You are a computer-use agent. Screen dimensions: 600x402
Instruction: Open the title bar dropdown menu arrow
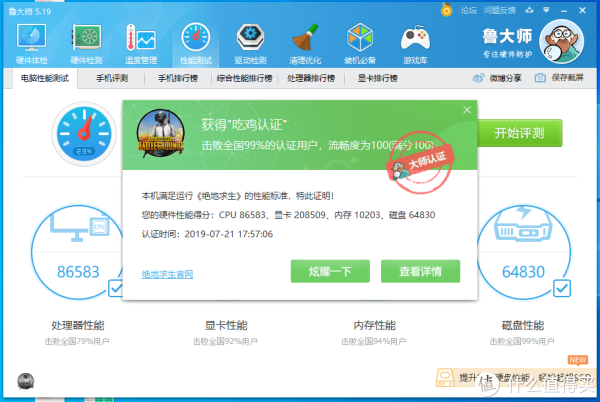point(546,10)
